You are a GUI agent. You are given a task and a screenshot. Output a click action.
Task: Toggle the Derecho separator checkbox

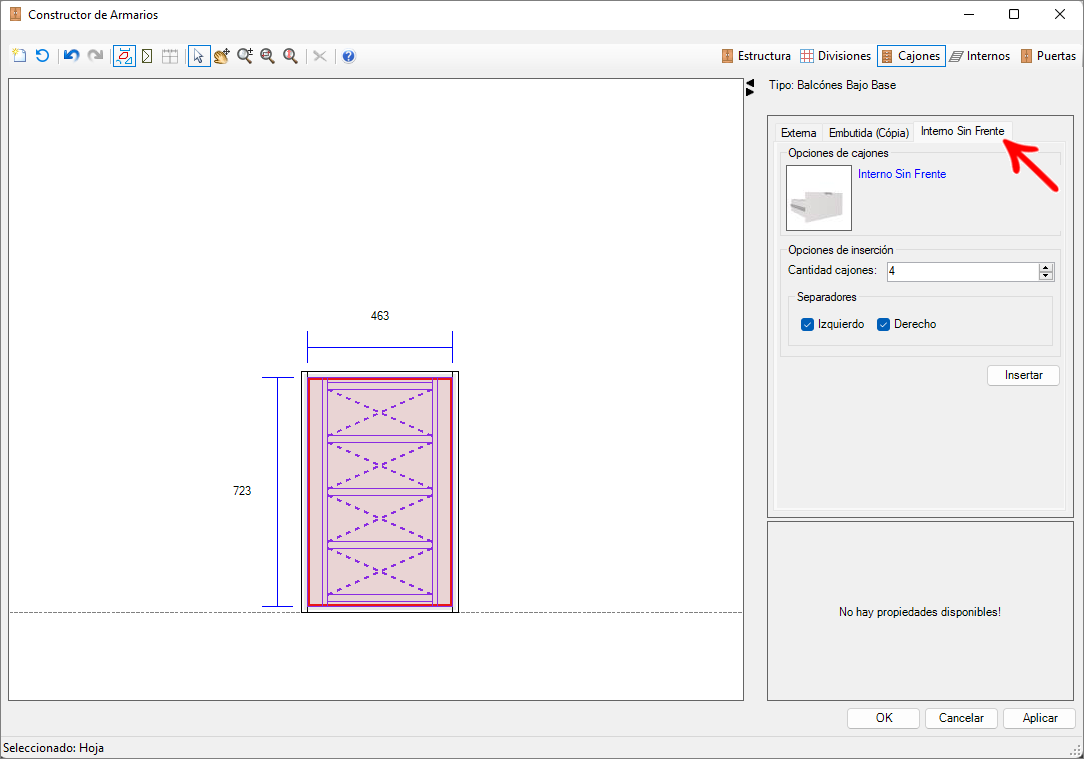pyautogui.click(x=883, y=324)
